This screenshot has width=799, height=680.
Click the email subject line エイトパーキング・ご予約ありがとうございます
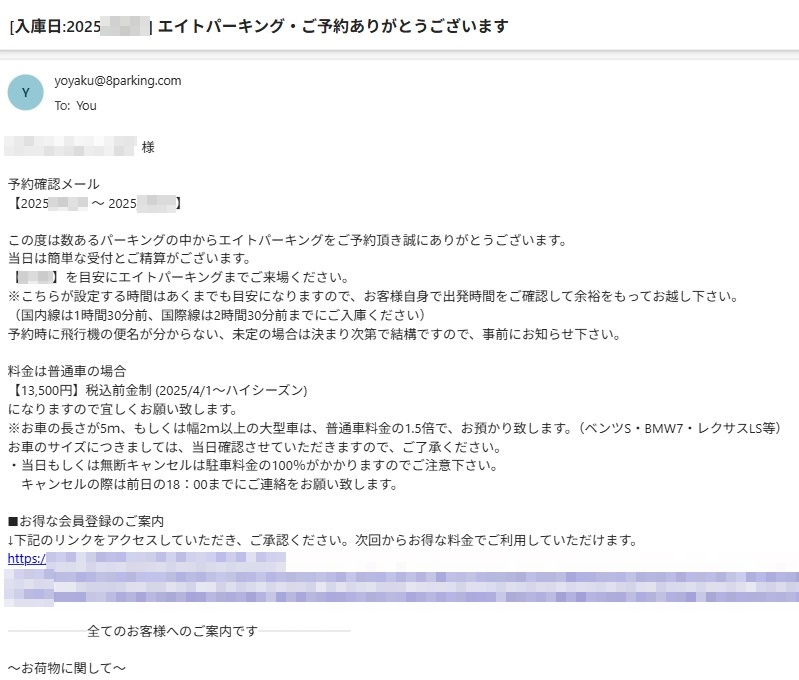333,26
